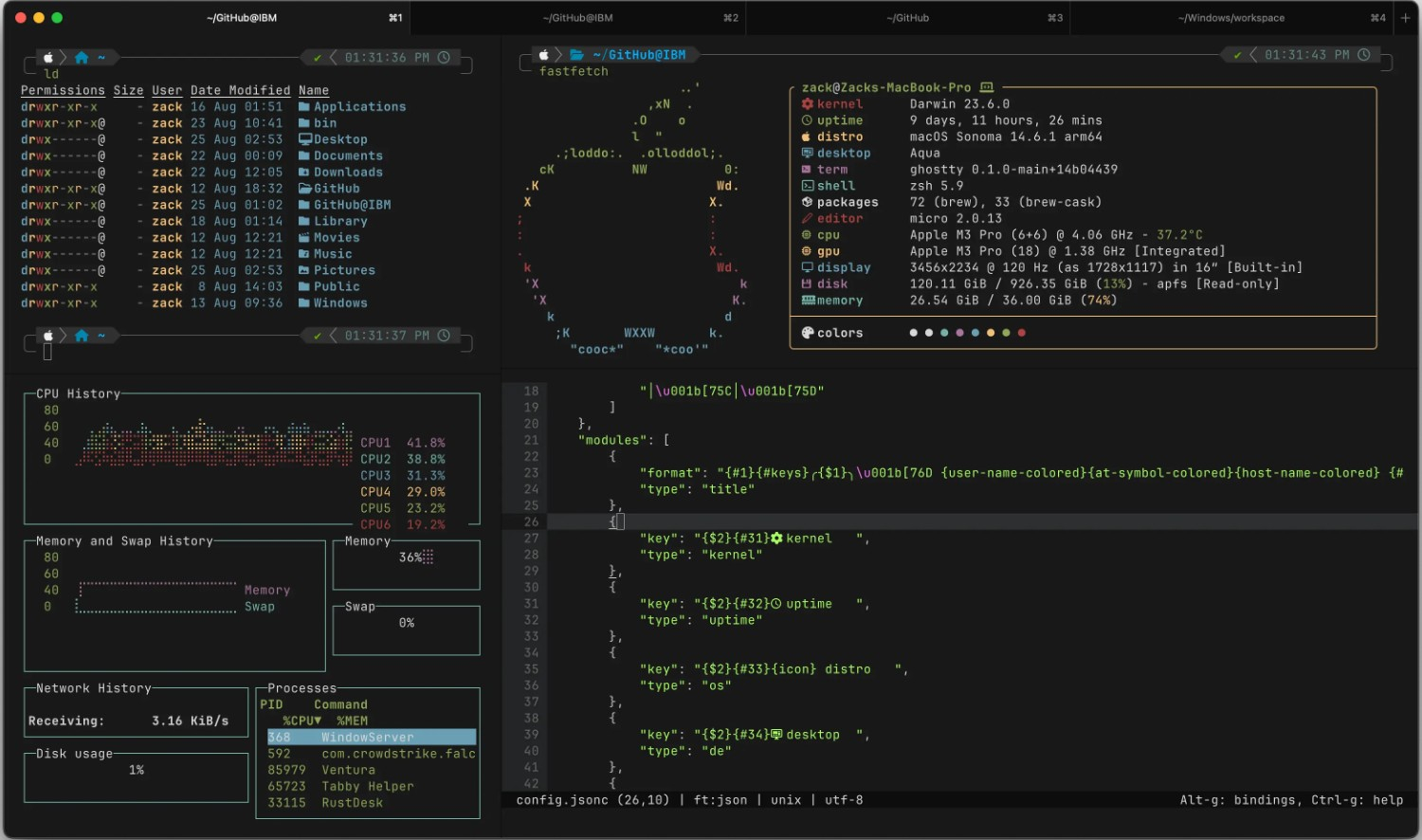Viewport: 1422px width, 840px height.
Task: Click the clock icon beside 01:31:36 PM
Action: (444, 58)
